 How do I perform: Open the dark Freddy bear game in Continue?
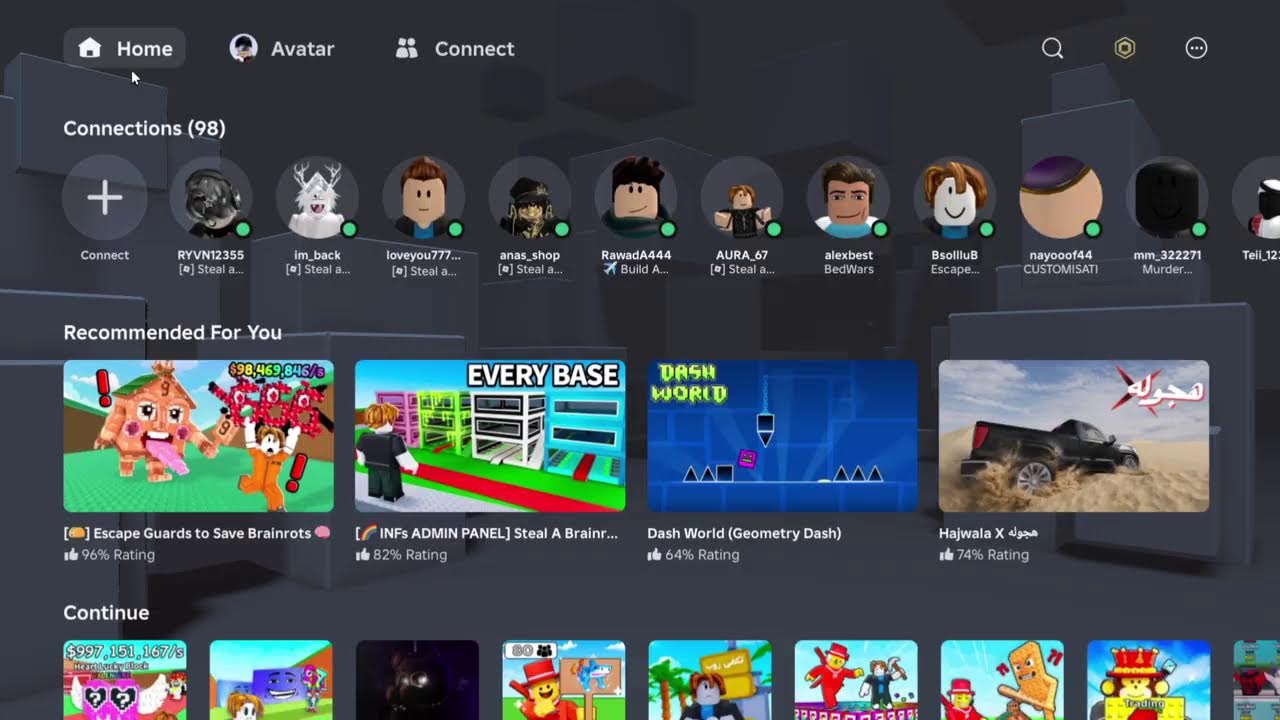point(417,680)
